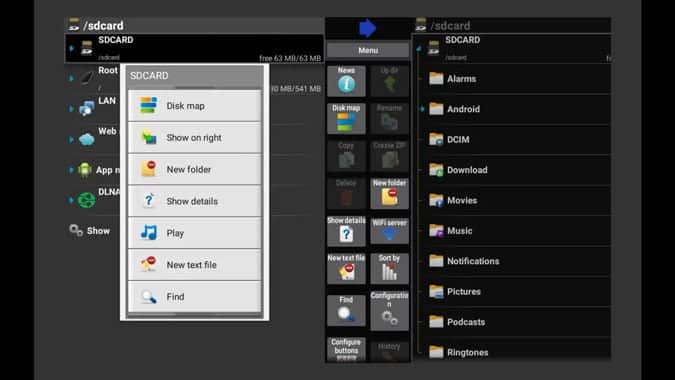Pick New folder from the popup menu

(195, 170)
